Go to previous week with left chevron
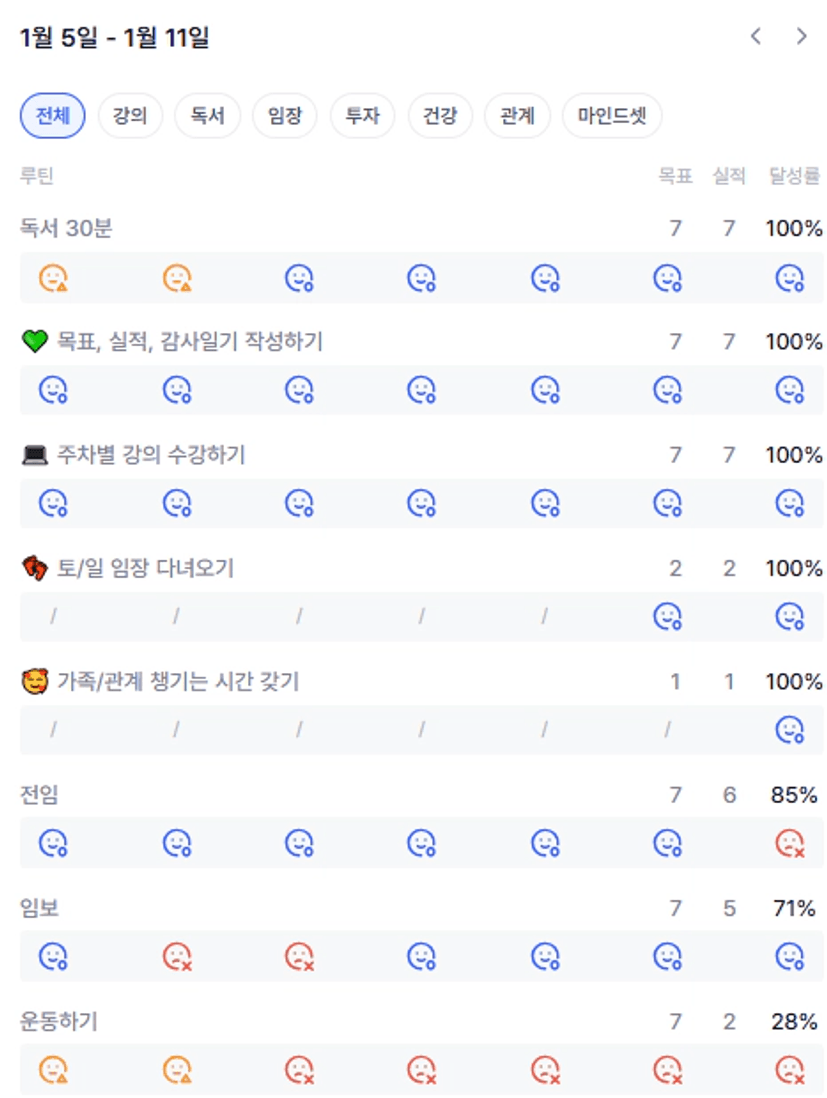The image size is (827, 1098). click(756, 37)
